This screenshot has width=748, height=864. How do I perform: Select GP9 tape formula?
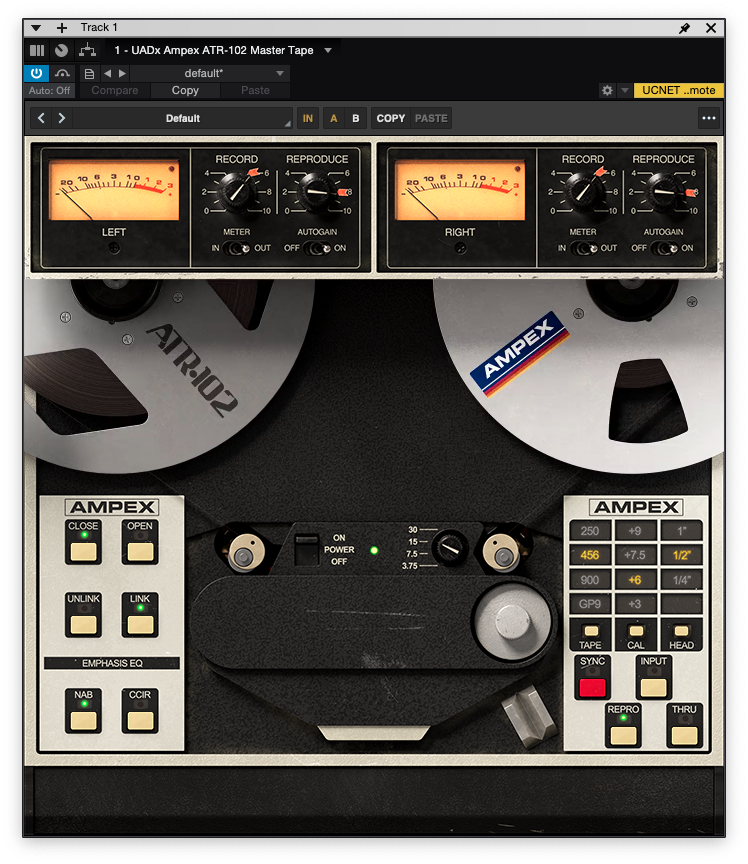pyautogui.click(x=590, y=604)
